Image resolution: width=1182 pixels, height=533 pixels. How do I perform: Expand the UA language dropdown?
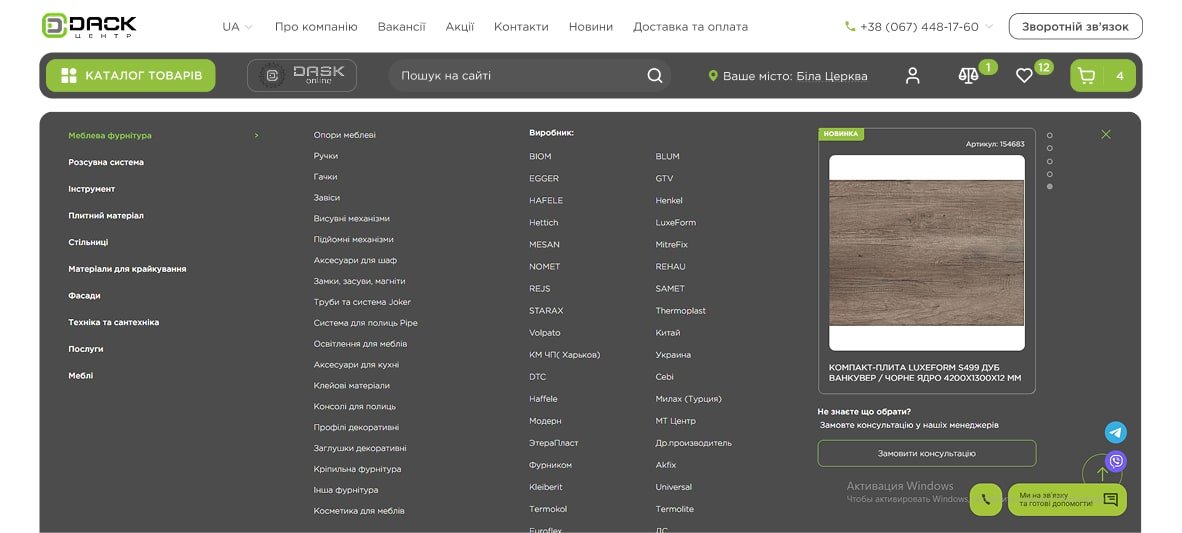tap(237, 27)
